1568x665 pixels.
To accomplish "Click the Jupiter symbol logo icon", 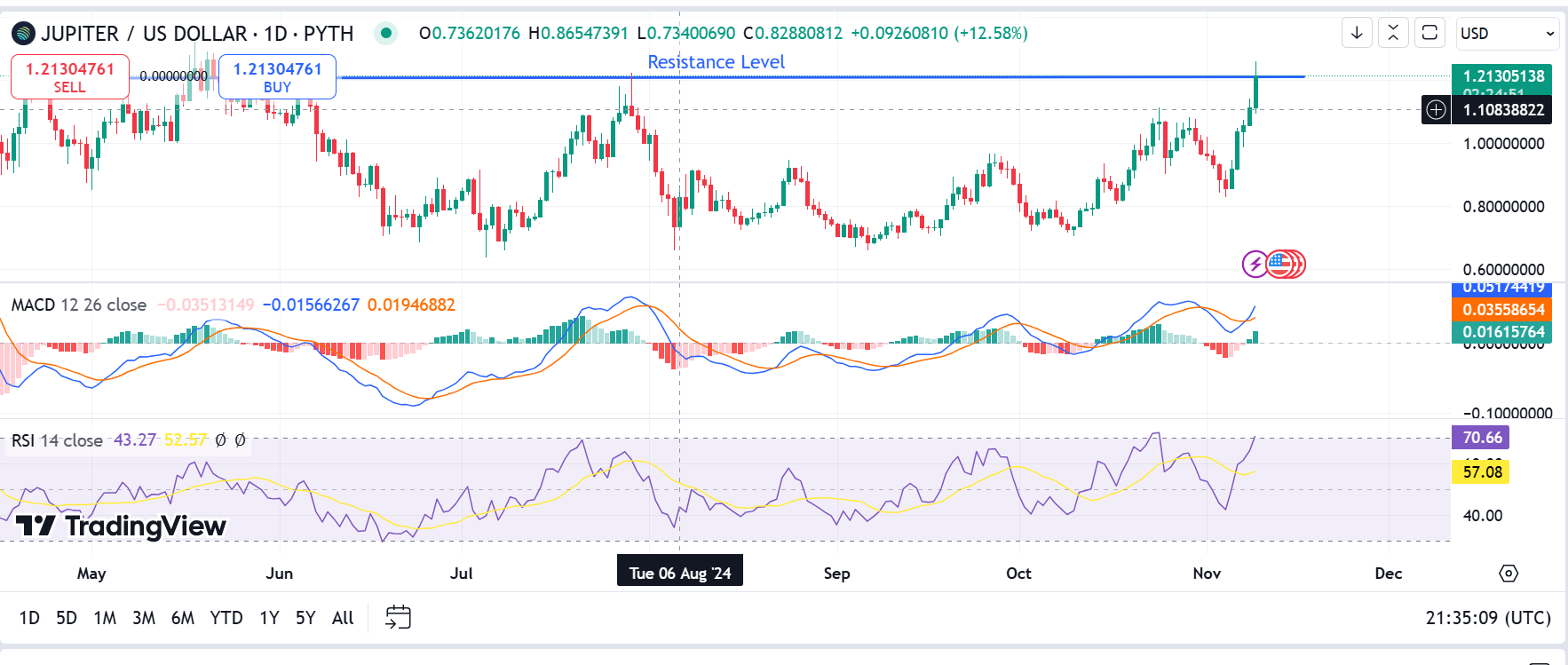I will pos(23,34).
